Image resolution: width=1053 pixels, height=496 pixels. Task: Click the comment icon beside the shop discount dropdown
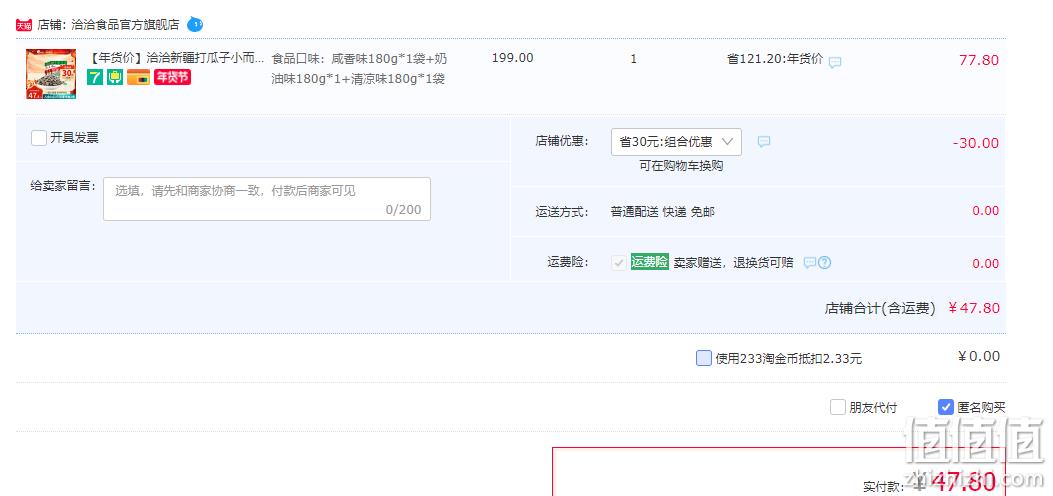pos(764,142)
